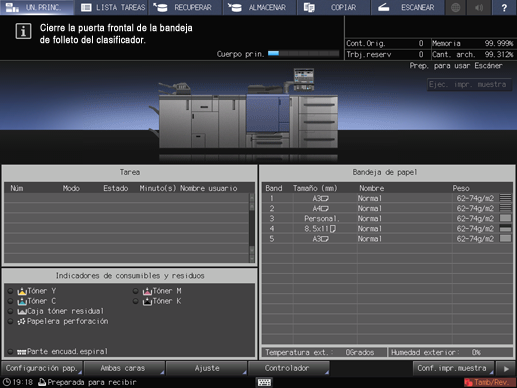
Task: Click the Controlador button
Action: pos(289,368)
